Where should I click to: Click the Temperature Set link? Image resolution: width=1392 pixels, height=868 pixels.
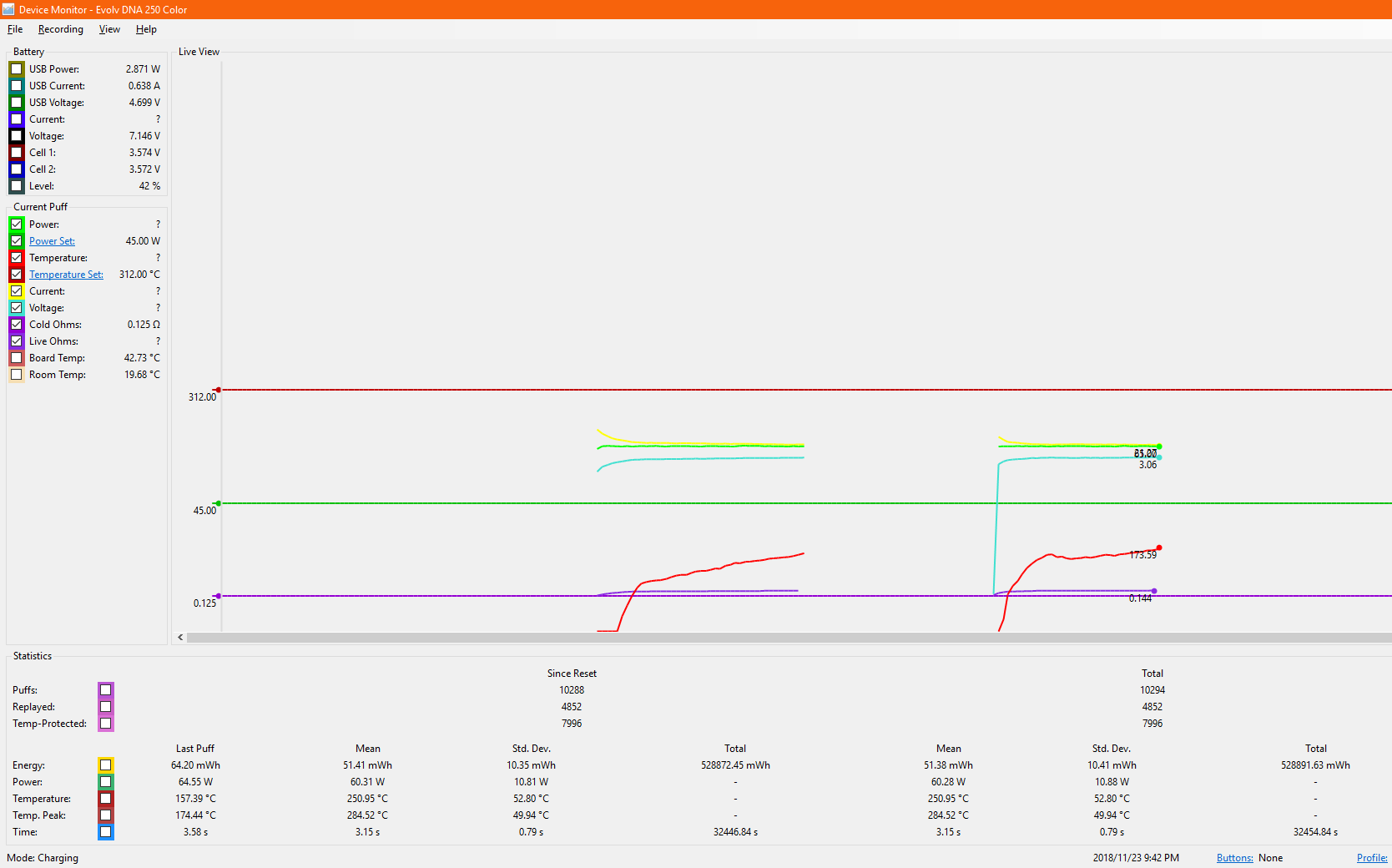66,275
